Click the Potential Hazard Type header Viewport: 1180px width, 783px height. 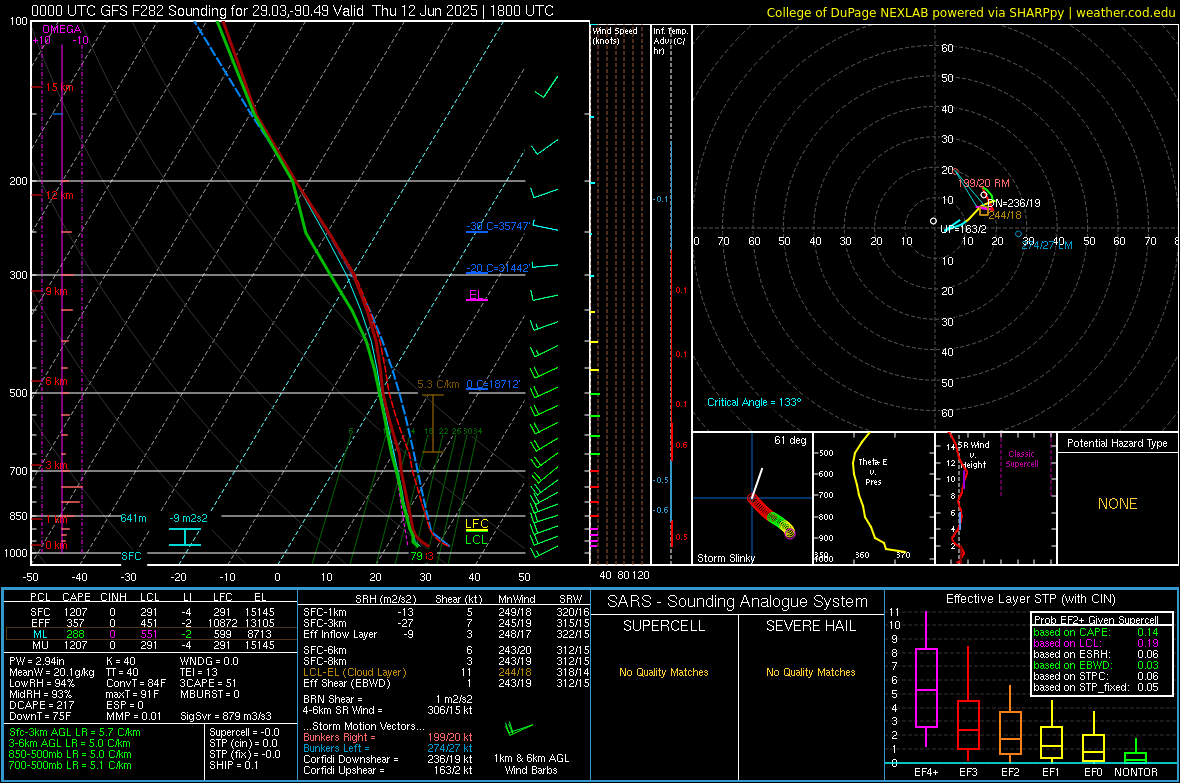click(1118, 443)
